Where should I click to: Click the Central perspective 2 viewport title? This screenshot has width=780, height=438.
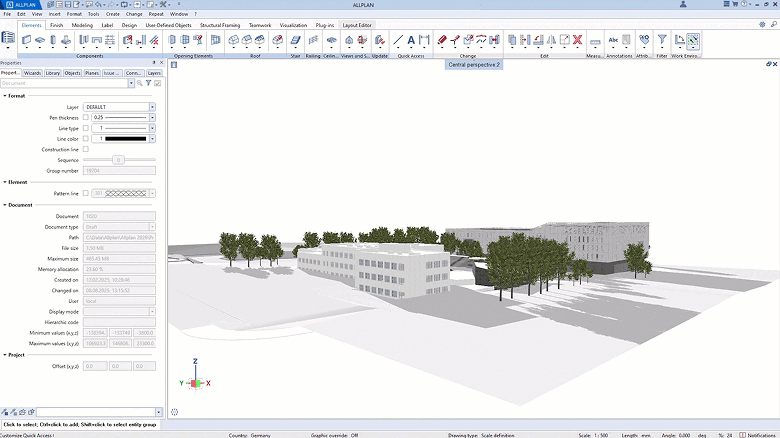[x=474, y=64]
